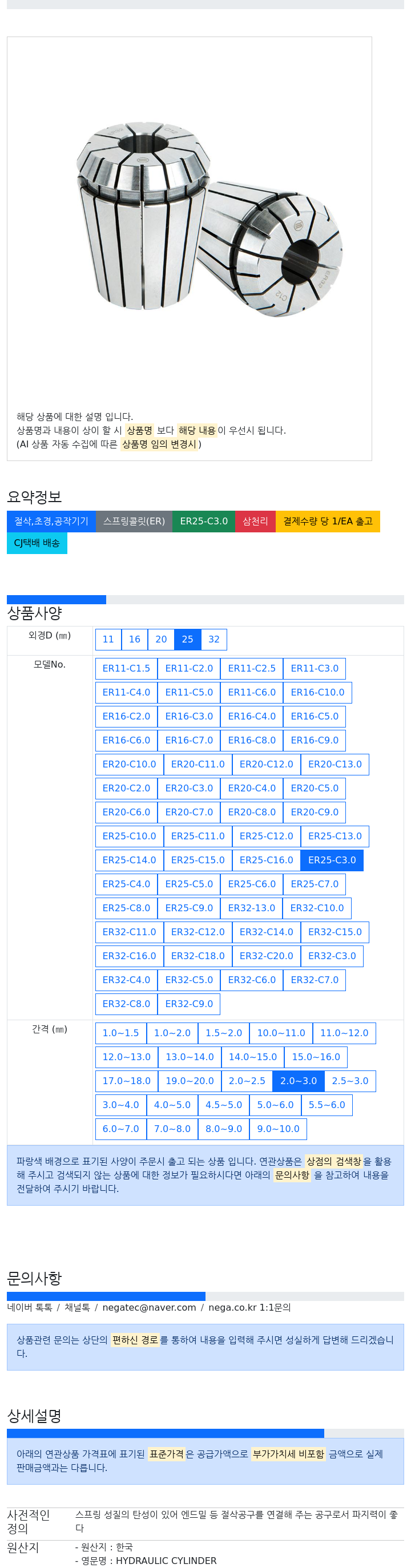
Task: Select model ER11-C1.5
Action: [x=126, y=668]
